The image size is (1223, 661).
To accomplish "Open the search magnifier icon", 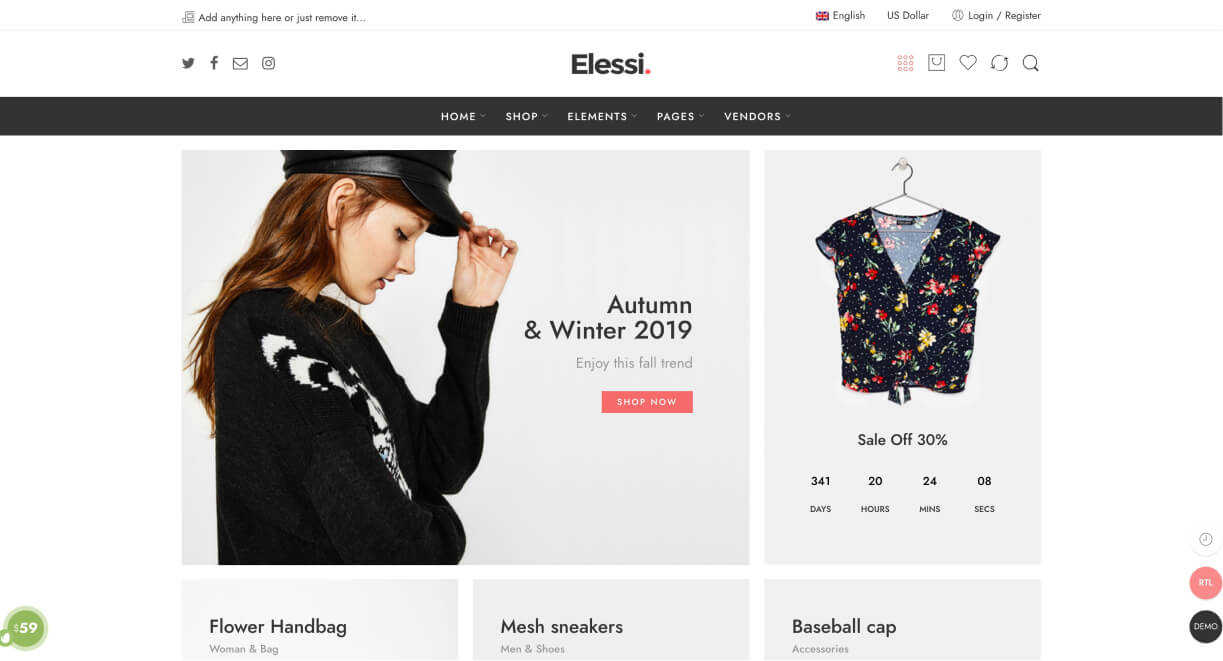I will pyautogui.click(x=1030, y=63).
